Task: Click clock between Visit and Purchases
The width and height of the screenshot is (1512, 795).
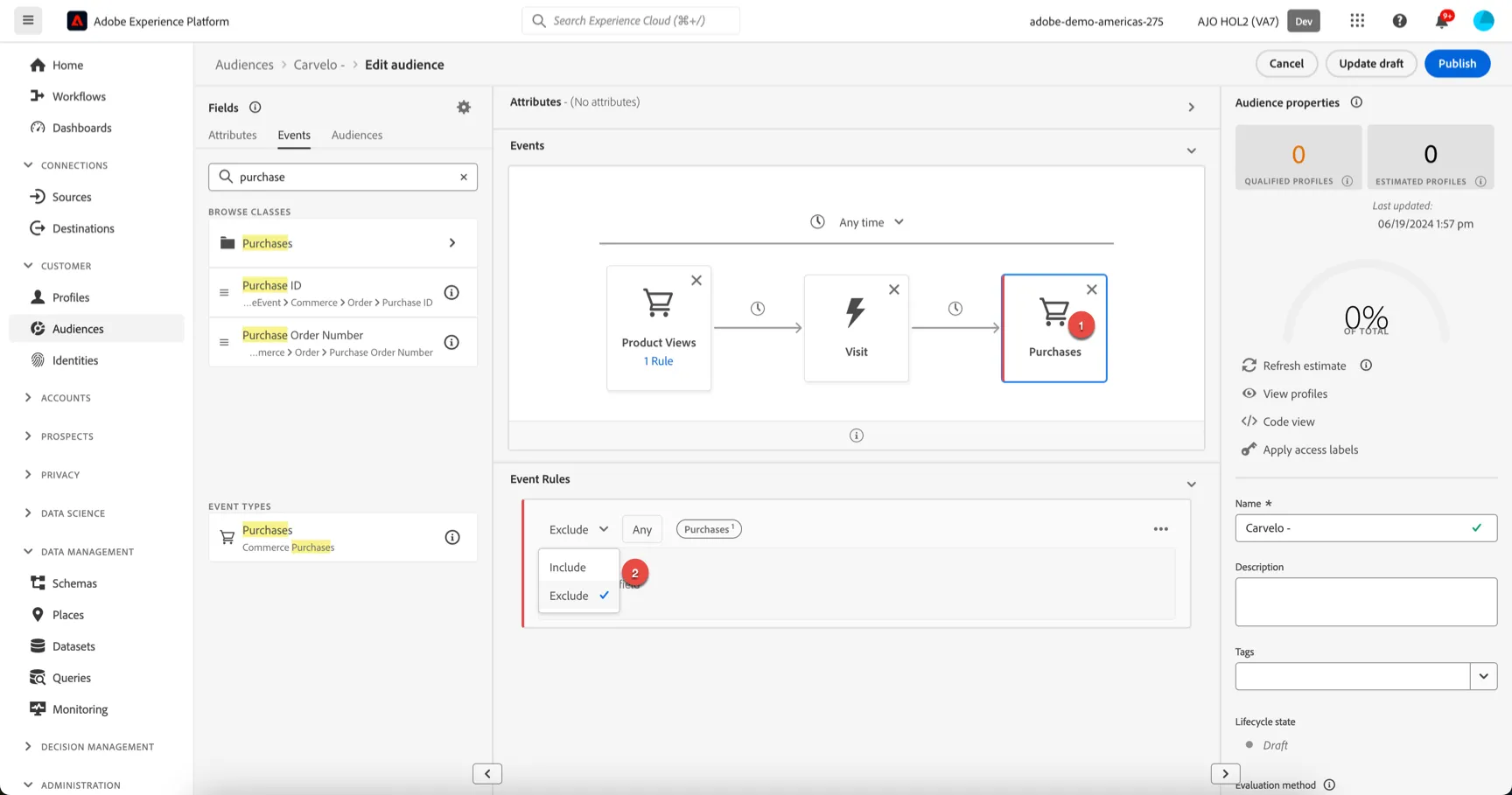Action: tap(955, 309)
